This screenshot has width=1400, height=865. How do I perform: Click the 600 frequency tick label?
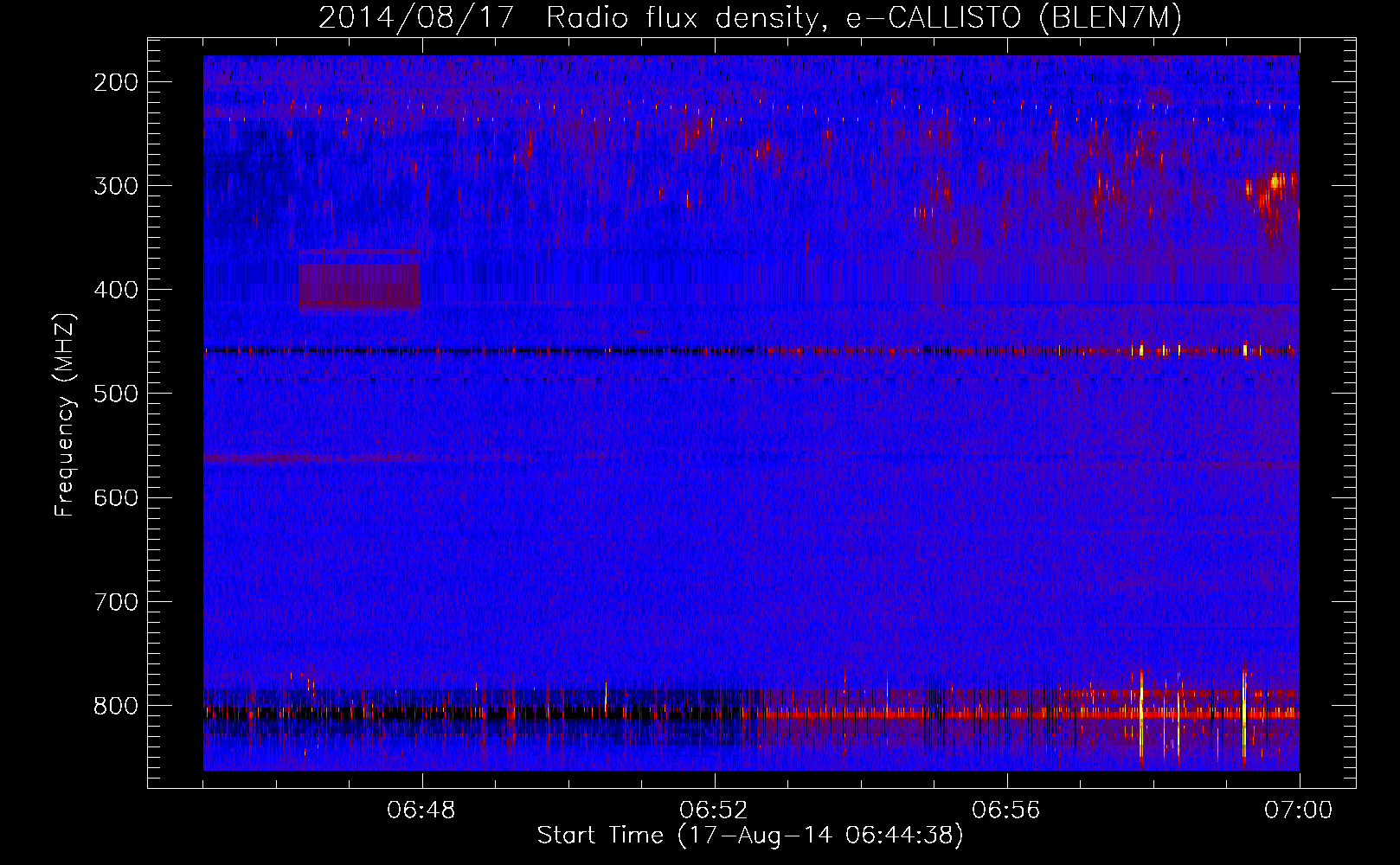[x=116, y=497]
